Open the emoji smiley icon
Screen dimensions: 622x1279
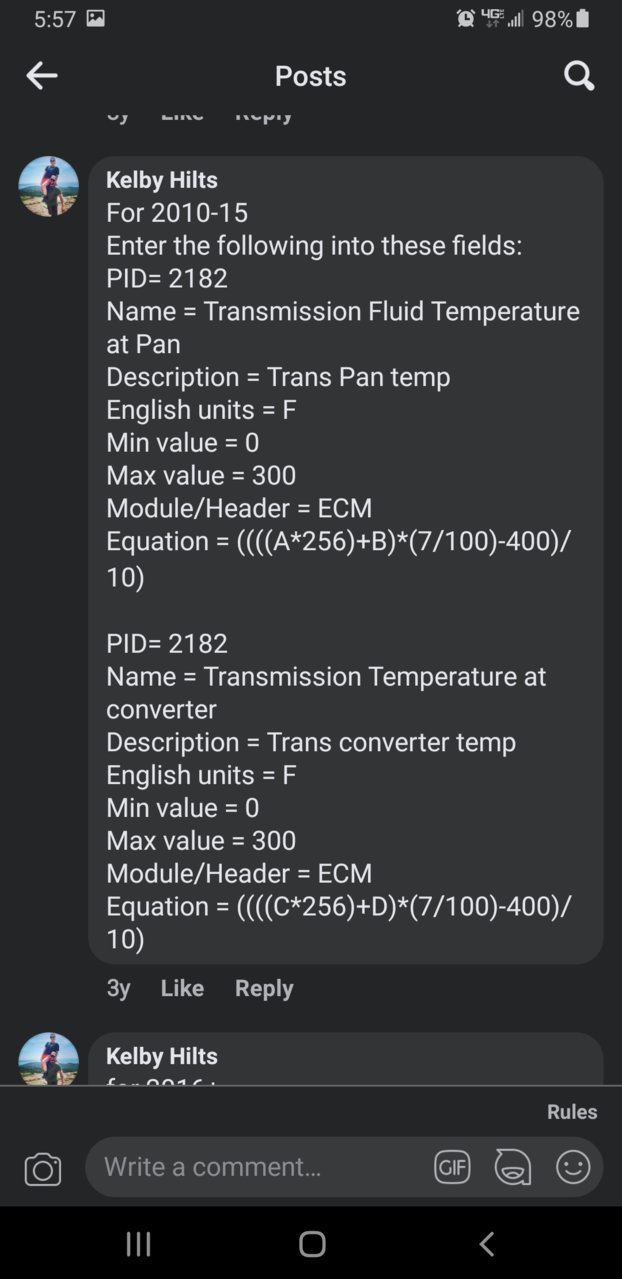tap(573, 1167)
